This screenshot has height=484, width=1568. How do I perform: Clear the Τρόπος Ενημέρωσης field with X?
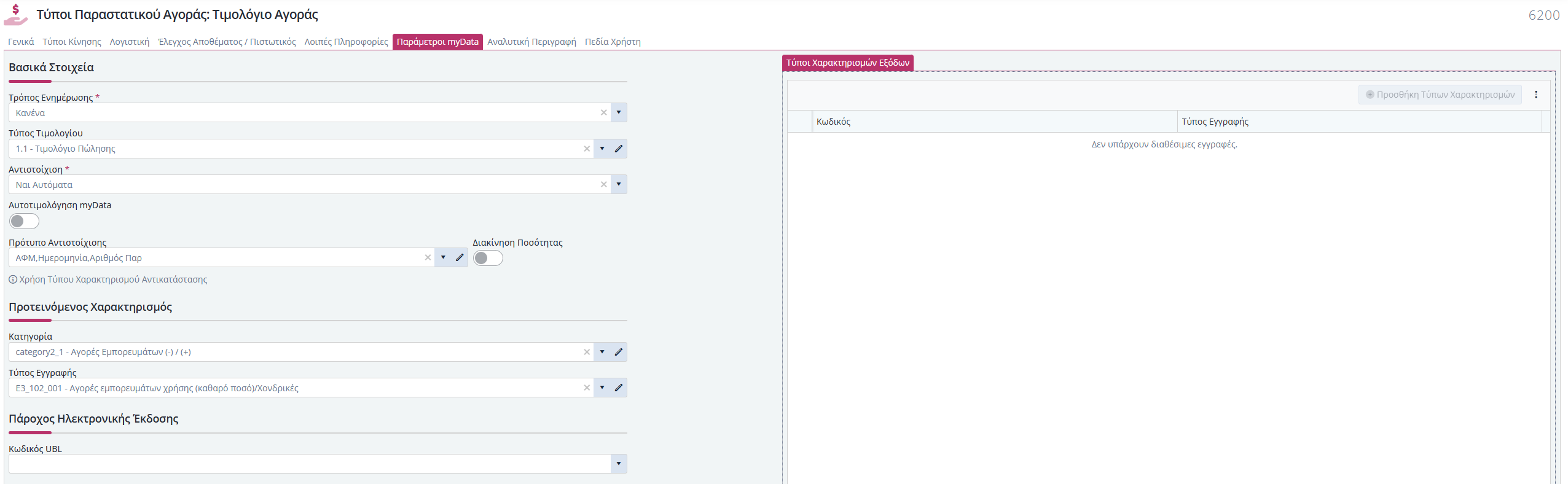point(603,113)
